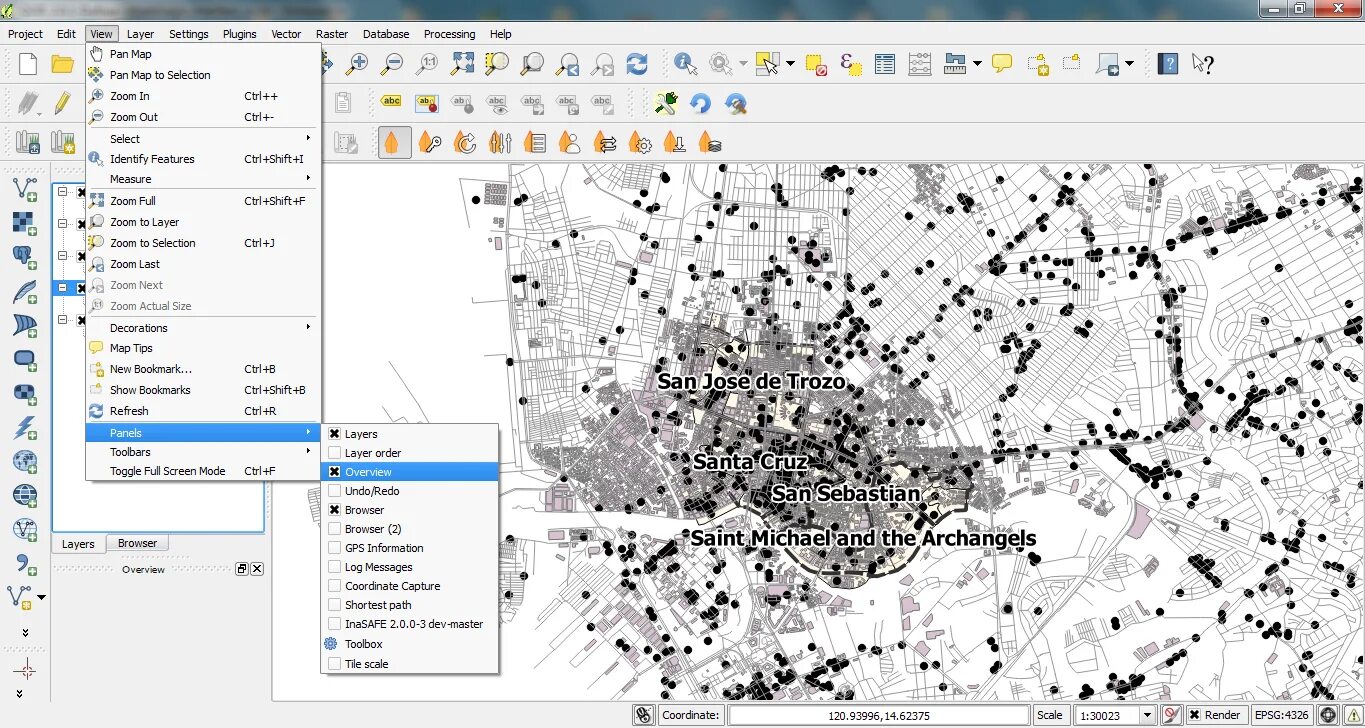
Task: Click the Coordinate Capture crosshair sidebar icon
Action: pyautogui.click(x=25, y=670)
